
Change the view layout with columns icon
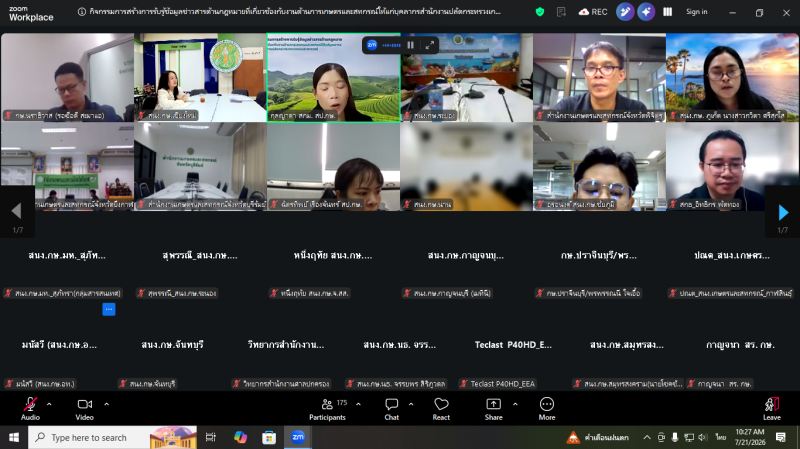coord(667,12)
